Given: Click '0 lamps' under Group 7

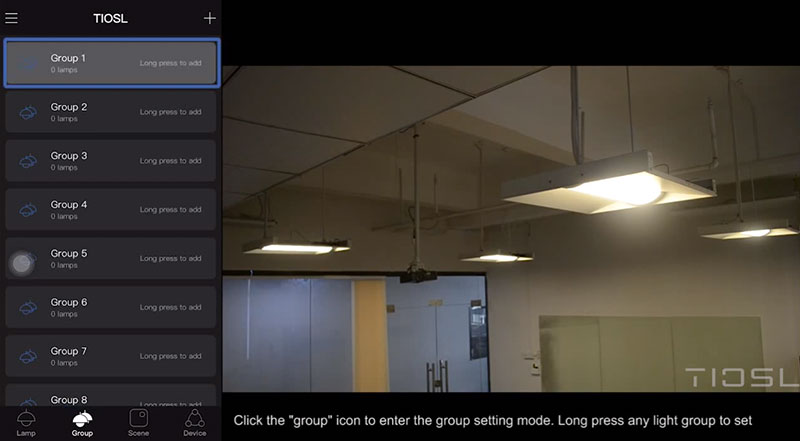Looking at the screenshot, I should point(64,363).
